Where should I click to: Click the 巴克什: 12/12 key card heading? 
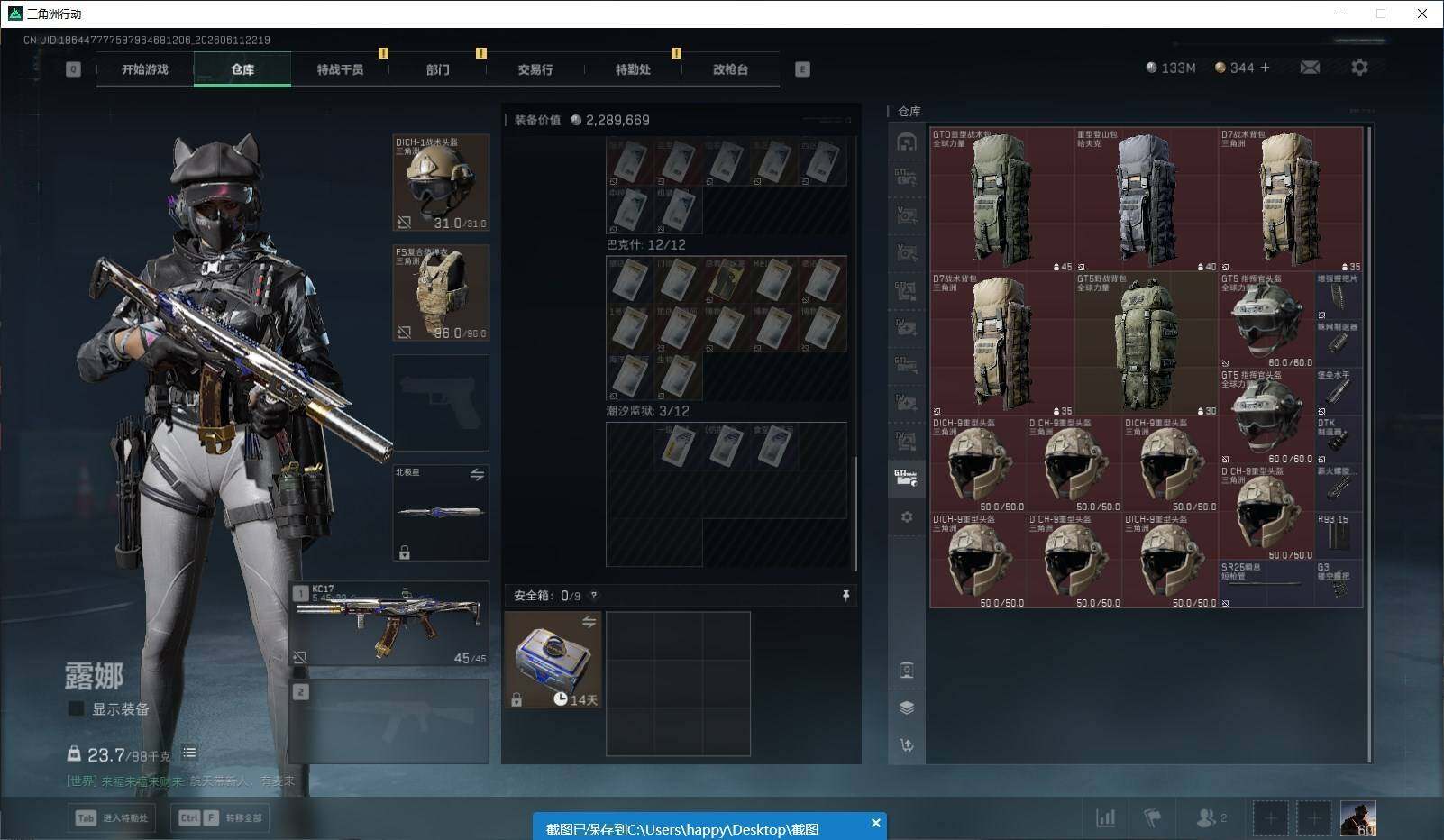click(x=646, y=244)
